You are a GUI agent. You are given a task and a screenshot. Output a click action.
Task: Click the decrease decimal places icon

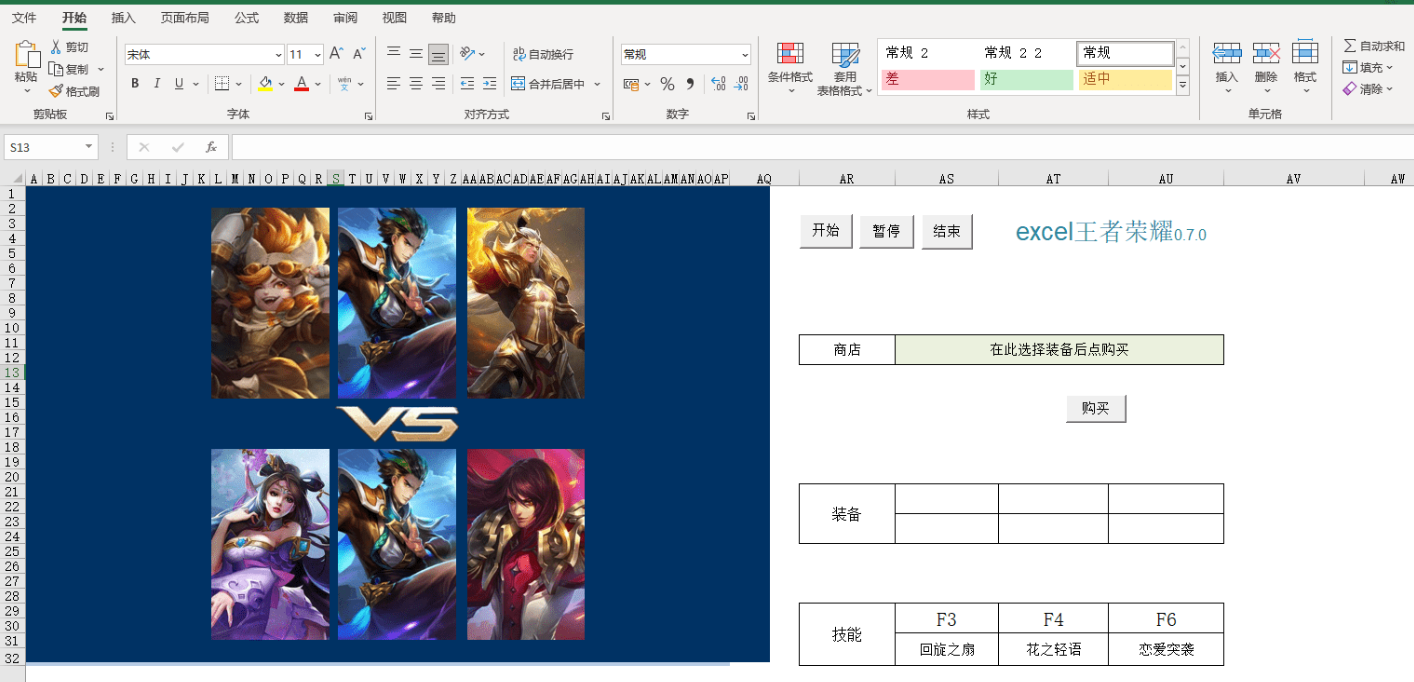[x=741, y=84]
